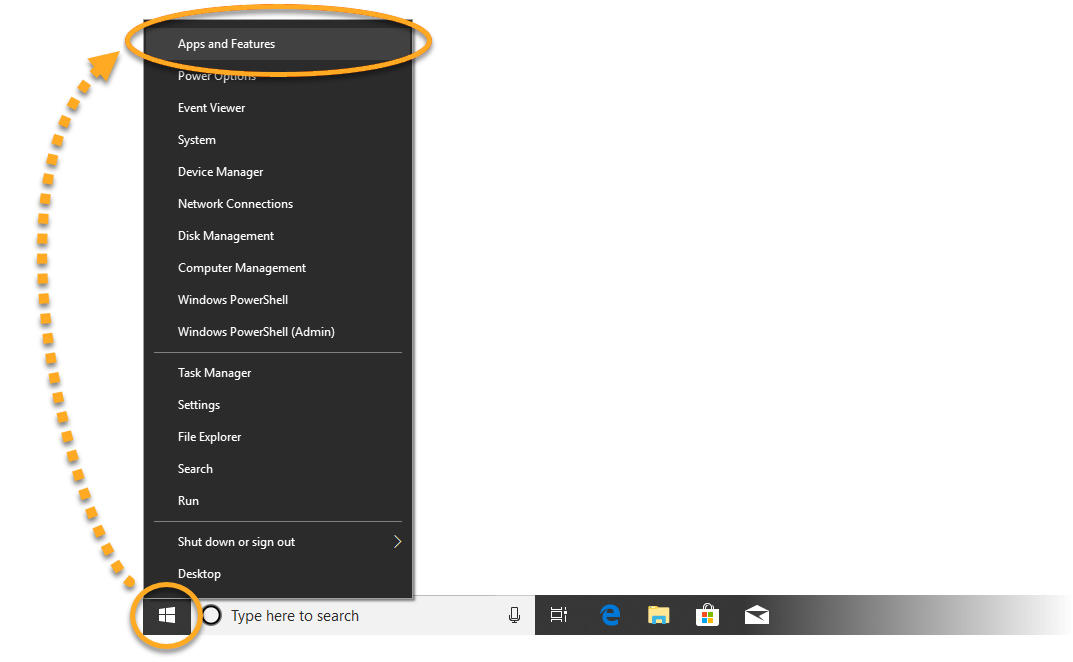Select Apps and Features menu entry
The width and height of the screenshot is (1073, 662).
pyautogui.click(x=227, y=44)
